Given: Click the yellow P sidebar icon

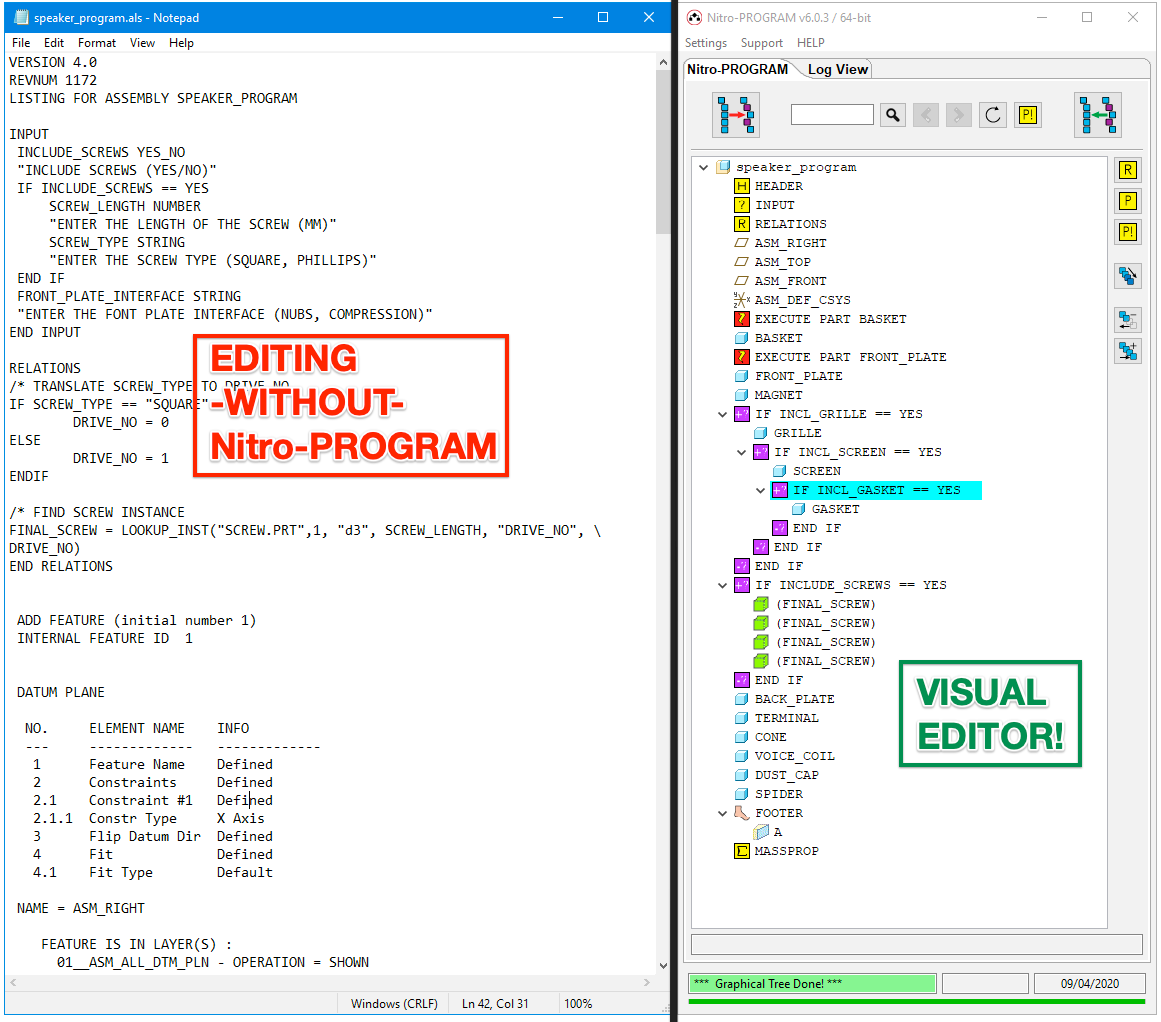Looking at the screenshot, I should point(1128,201).
